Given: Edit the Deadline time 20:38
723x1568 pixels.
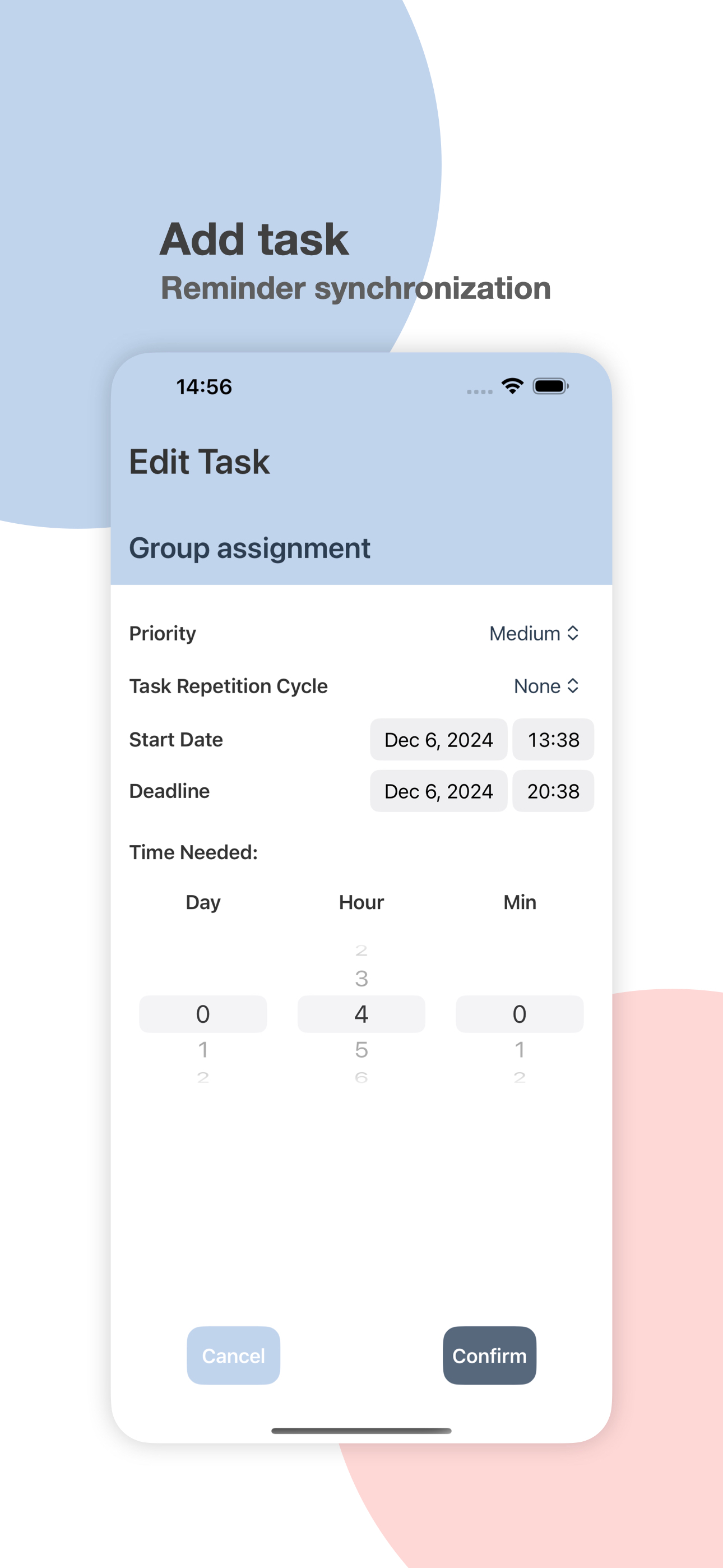Looking at the screenshot, I should [553, 791].
